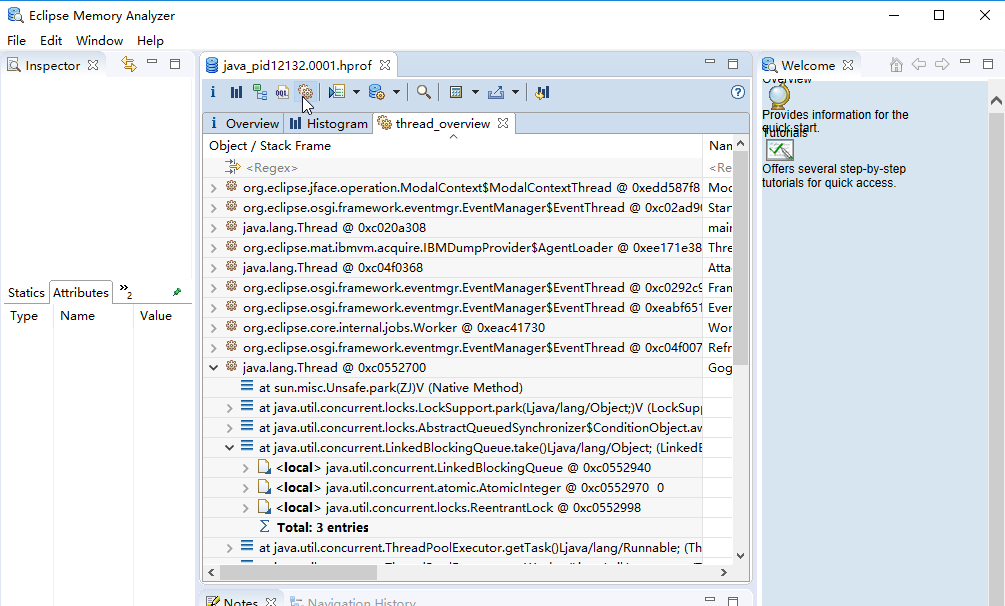
Task: Click the export toolbar icon
Action: pyautogui.click(x=495, y=92)
